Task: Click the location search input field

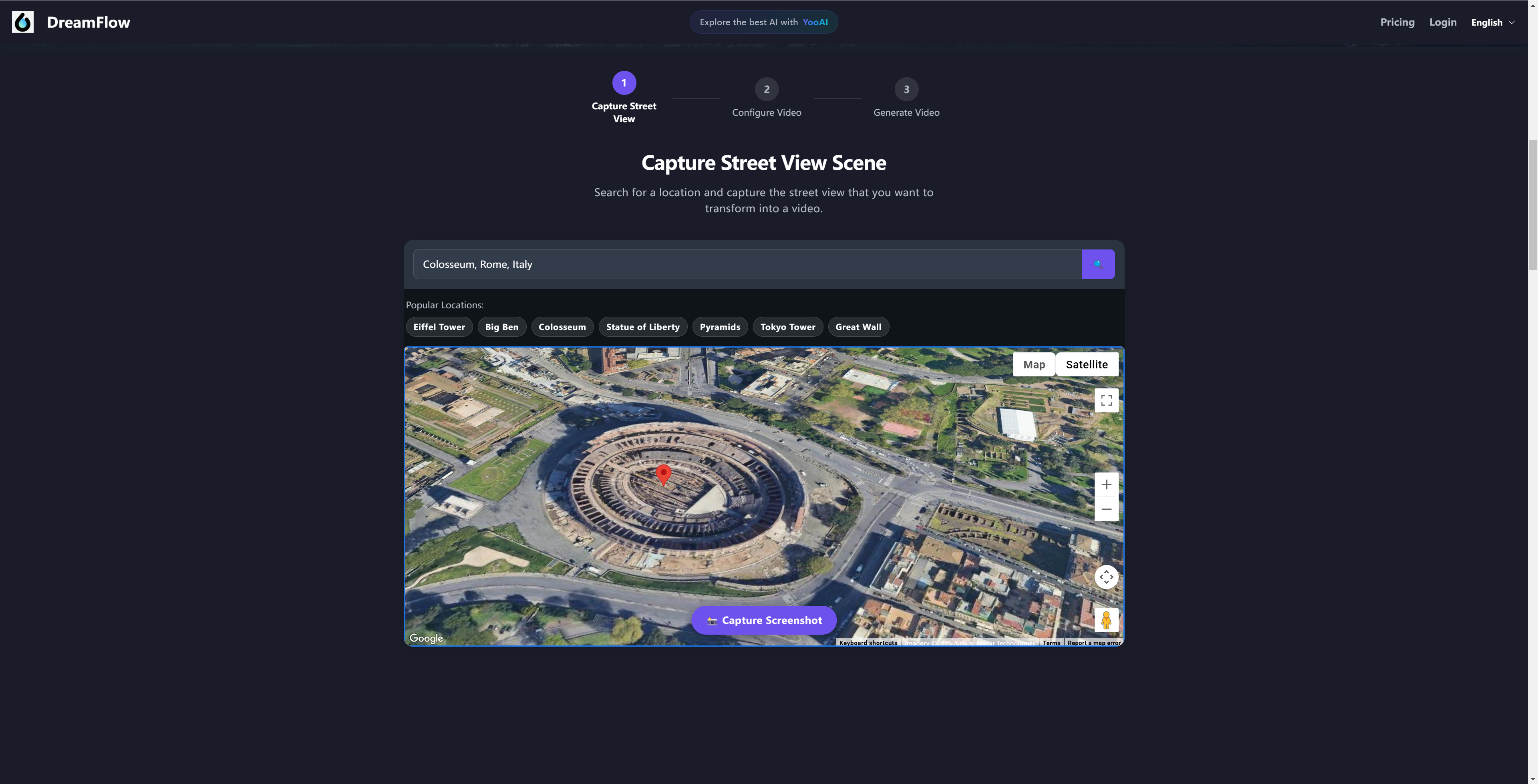Action: 746,264
